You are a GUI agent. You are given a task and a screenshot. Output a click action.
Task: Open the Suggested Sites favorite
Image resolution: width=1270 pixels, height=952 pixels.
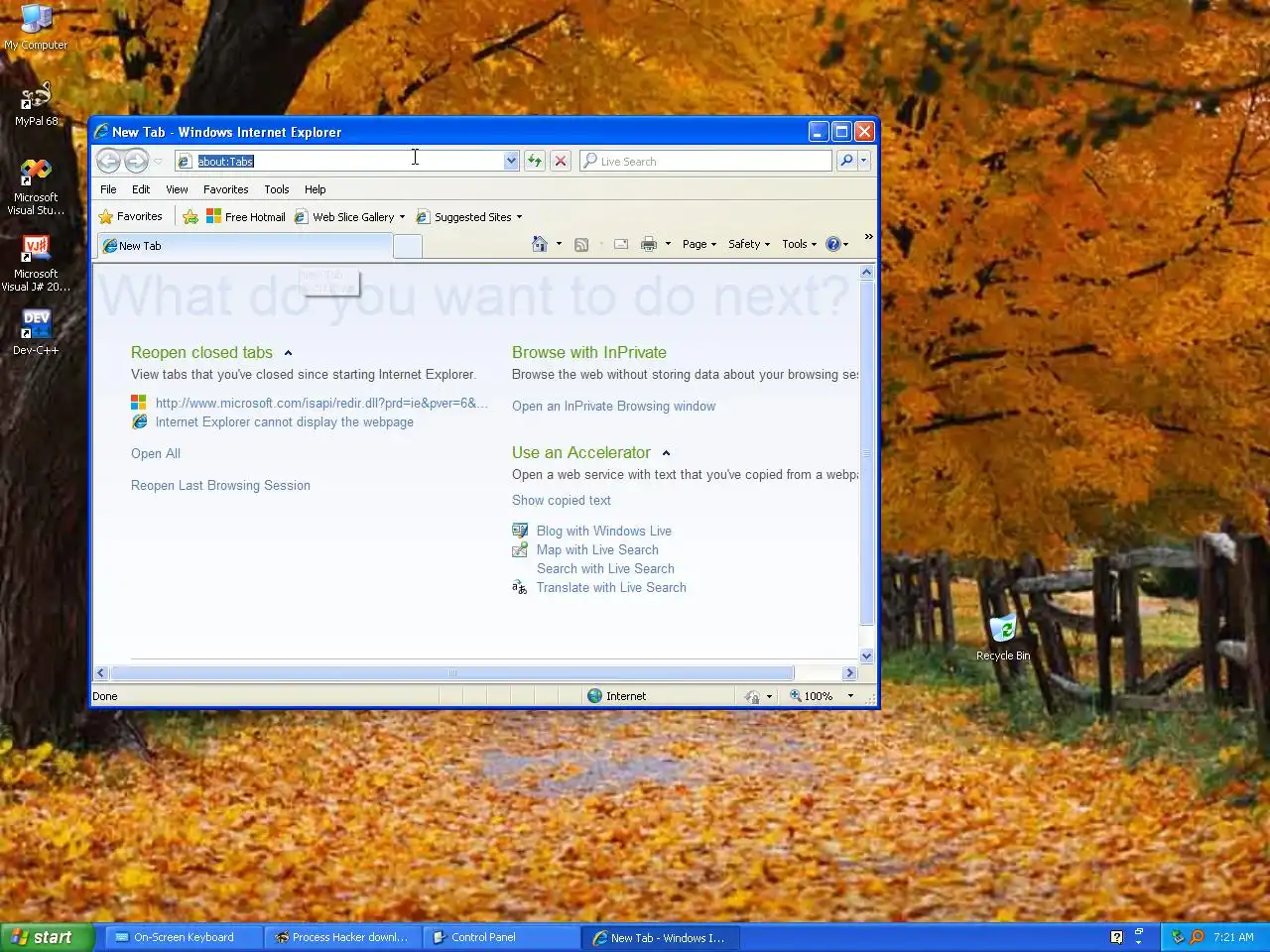tap(464, 216)
